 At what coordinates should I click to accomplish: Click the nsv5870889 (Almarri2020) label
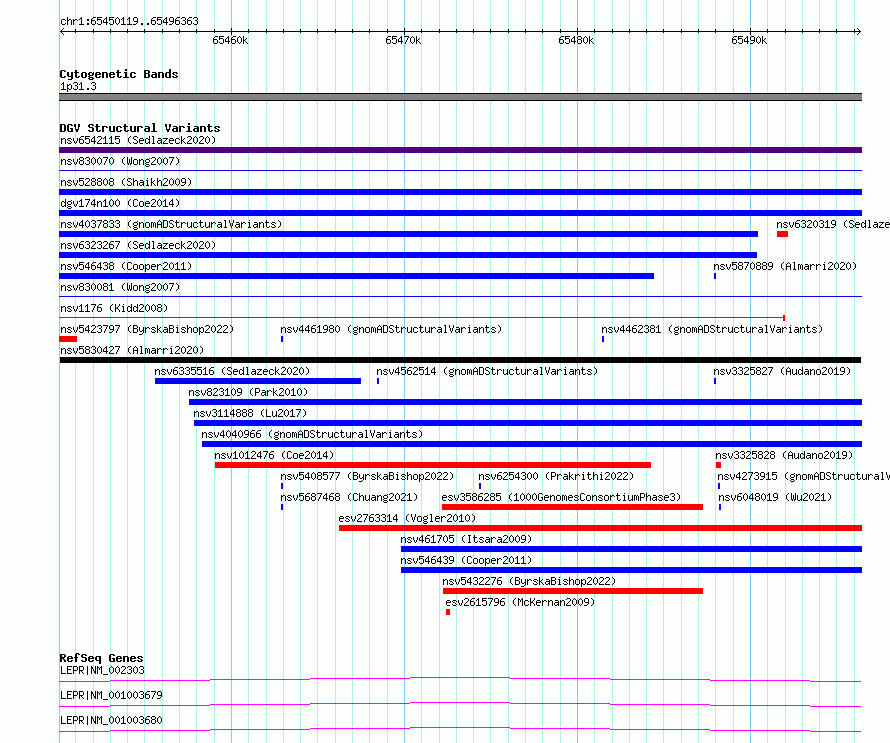[x=785, y=266]
